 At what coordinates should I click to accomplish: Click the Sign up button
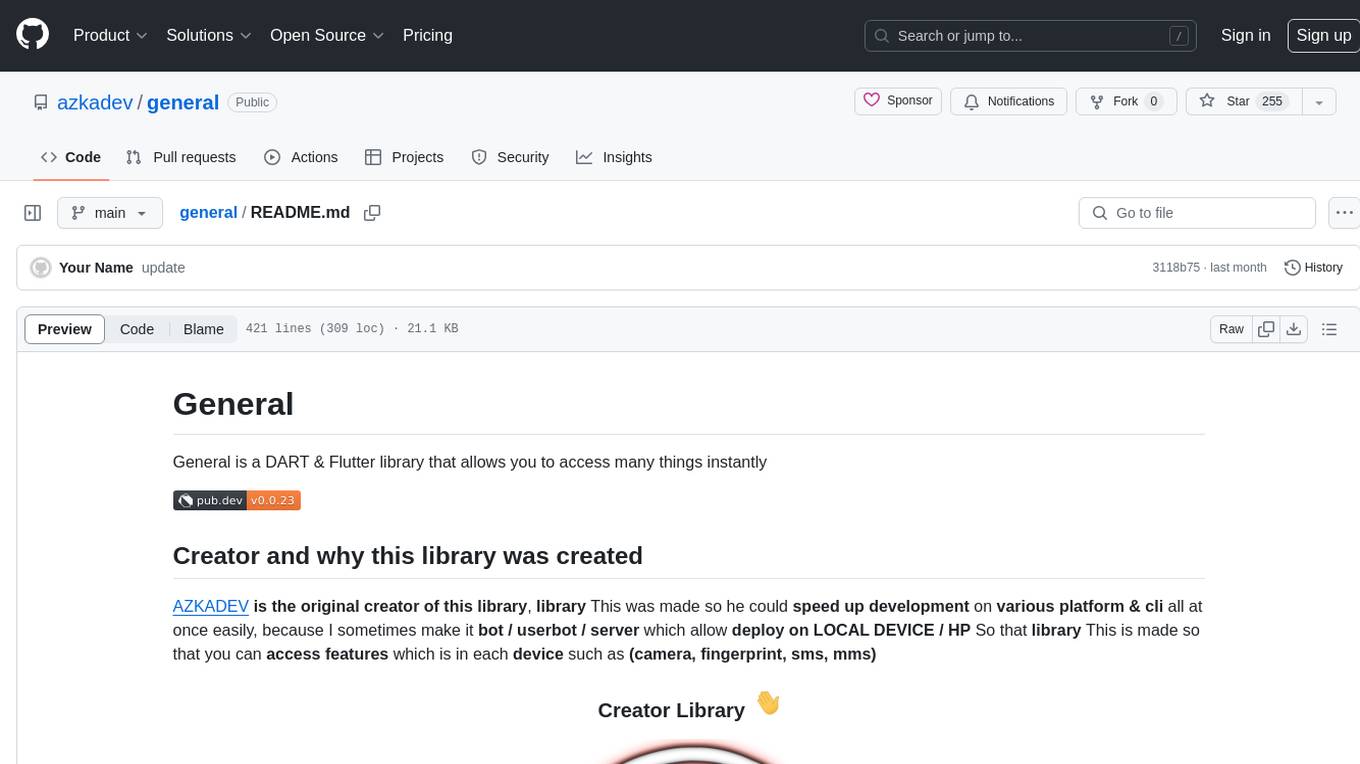pos(1323,35)
